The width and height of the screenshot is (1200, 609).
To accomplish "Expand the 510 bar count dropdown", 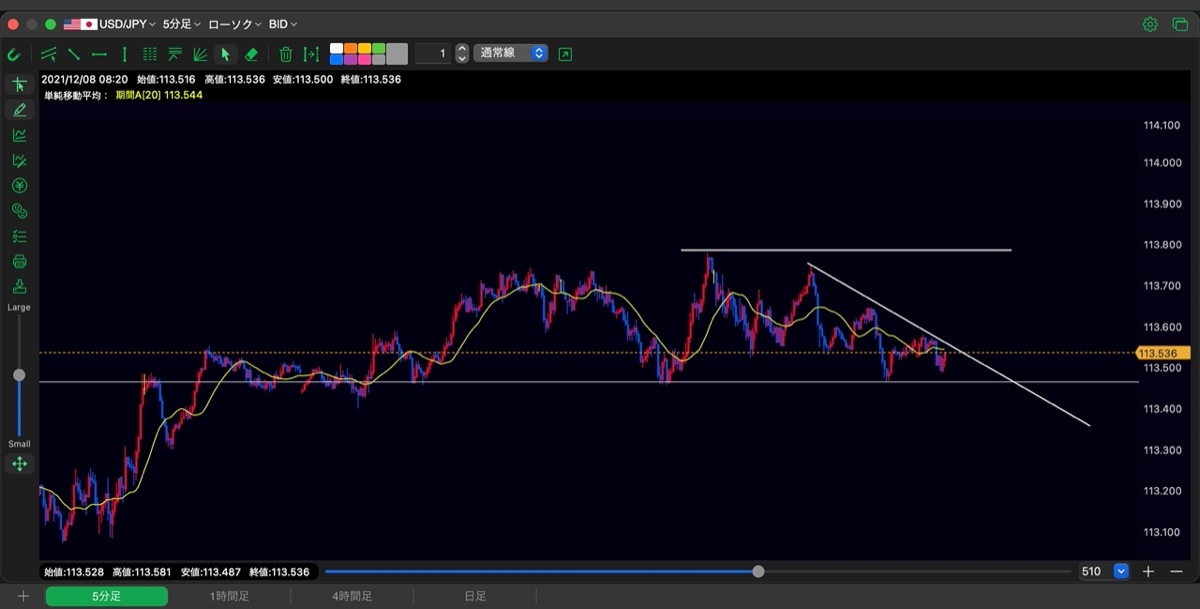I will point(1121,571).
